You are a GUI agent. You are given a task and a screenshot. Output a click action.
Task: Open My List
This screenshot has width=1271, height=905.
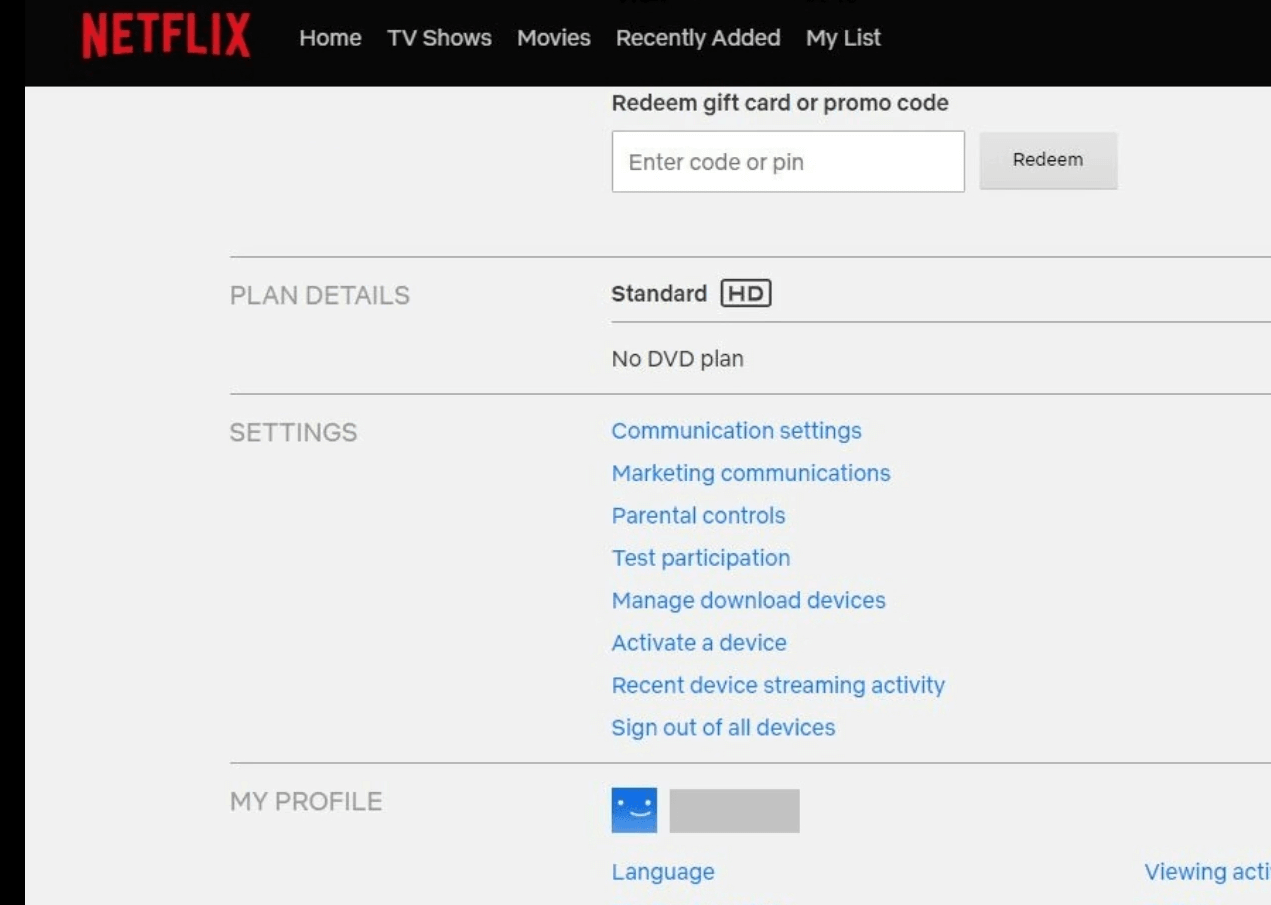point(843,38)
